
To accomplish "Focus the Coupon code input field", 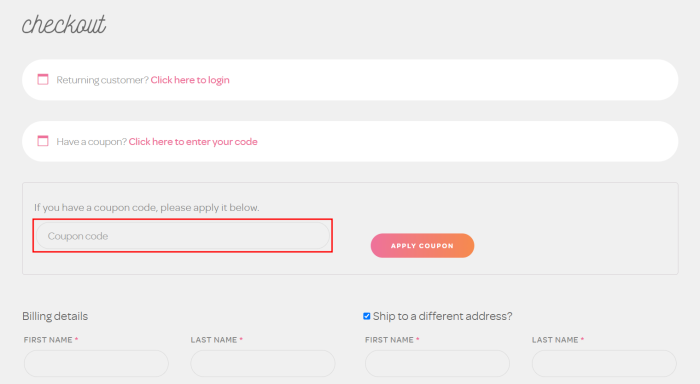I will pyautogui.click(x=183, y=236).
